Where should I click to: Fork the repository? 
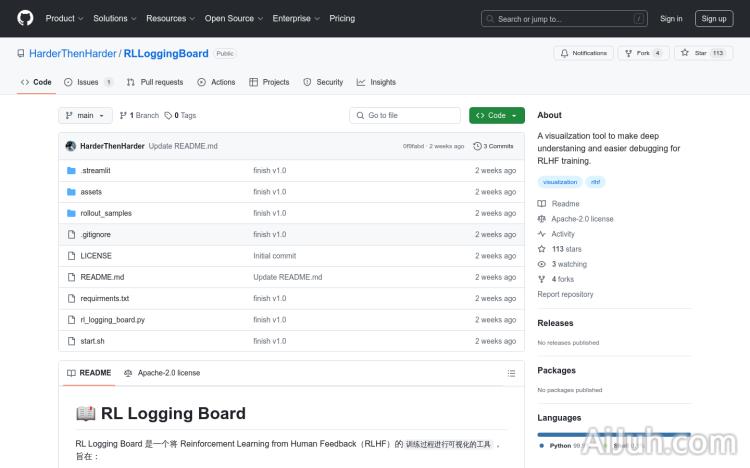click(643, 53)
